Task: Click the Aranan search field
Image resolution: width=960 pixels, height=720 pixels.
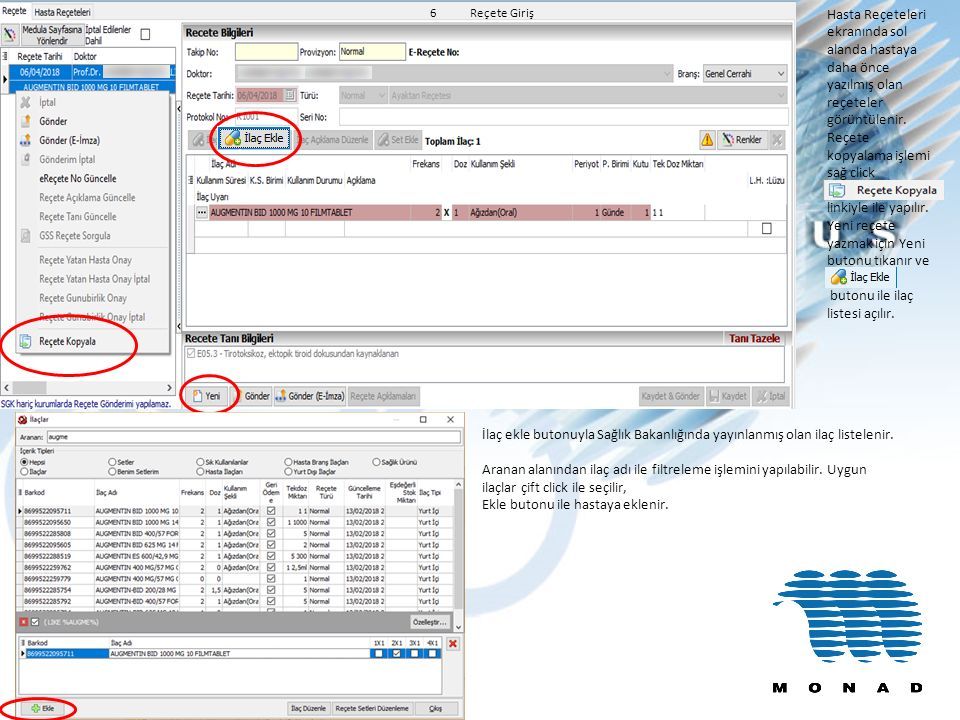Action: (x=253, y=437)
